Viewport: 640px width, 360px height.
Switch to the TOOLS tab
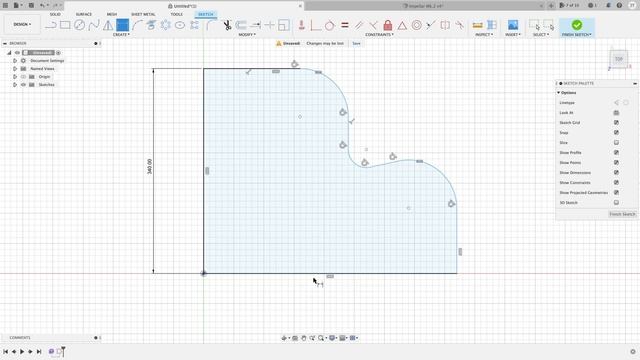(177, 14)
